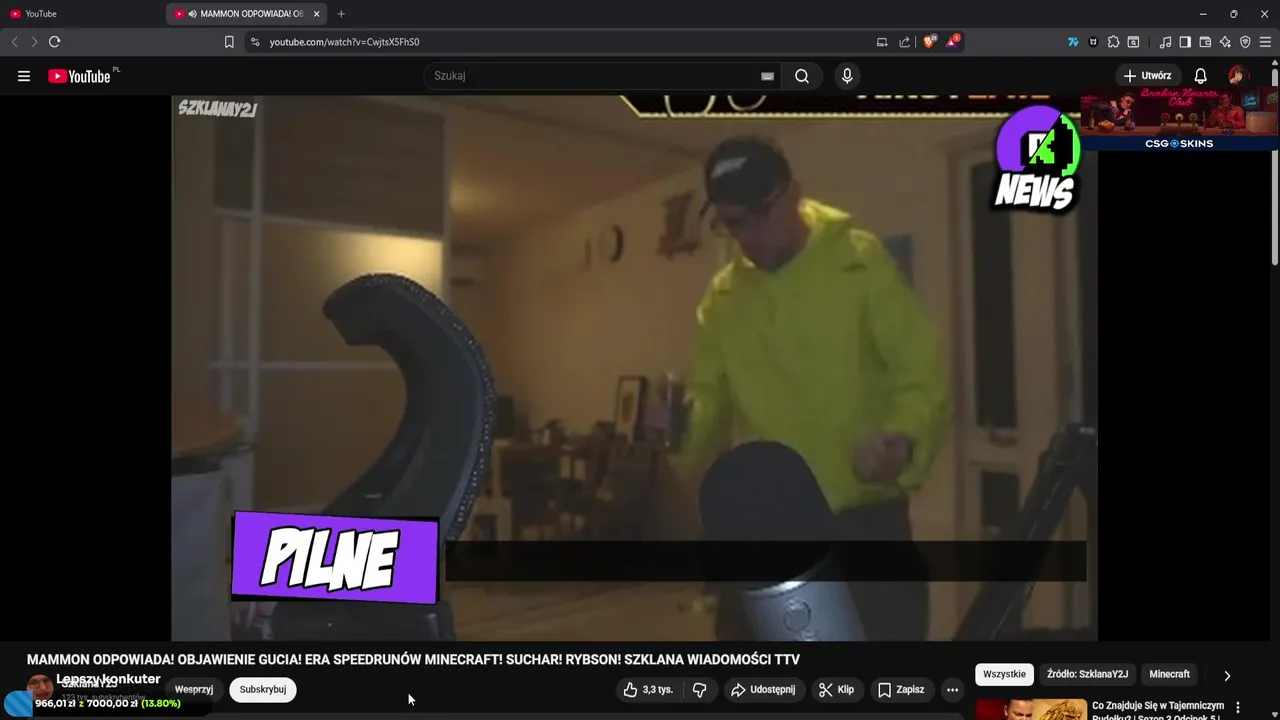Click the Udostępnij share button
The height and width of the screenshot is (720, 1280).
(763, 690)
